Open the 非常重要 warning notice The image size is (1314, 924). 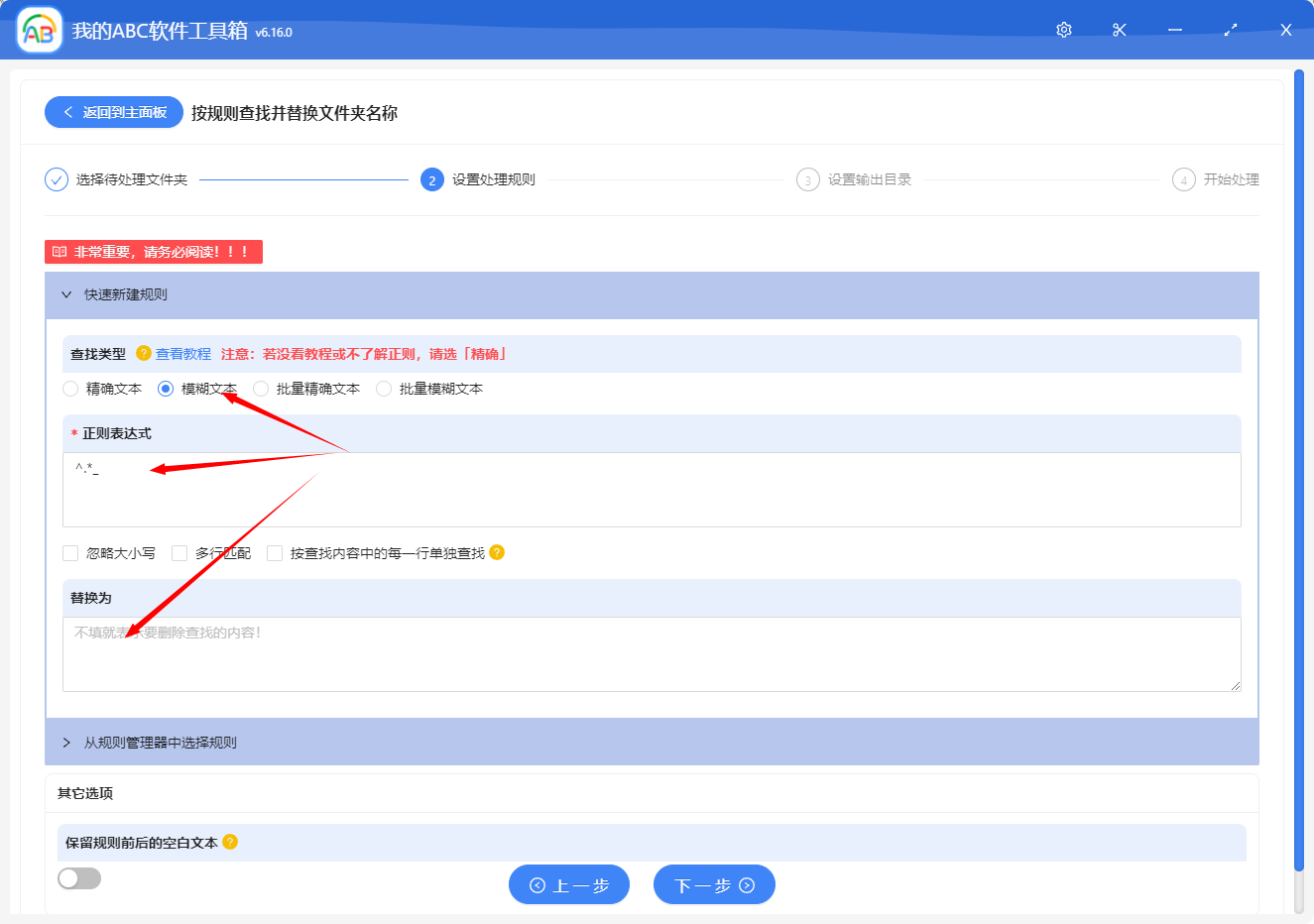[154, 251]
